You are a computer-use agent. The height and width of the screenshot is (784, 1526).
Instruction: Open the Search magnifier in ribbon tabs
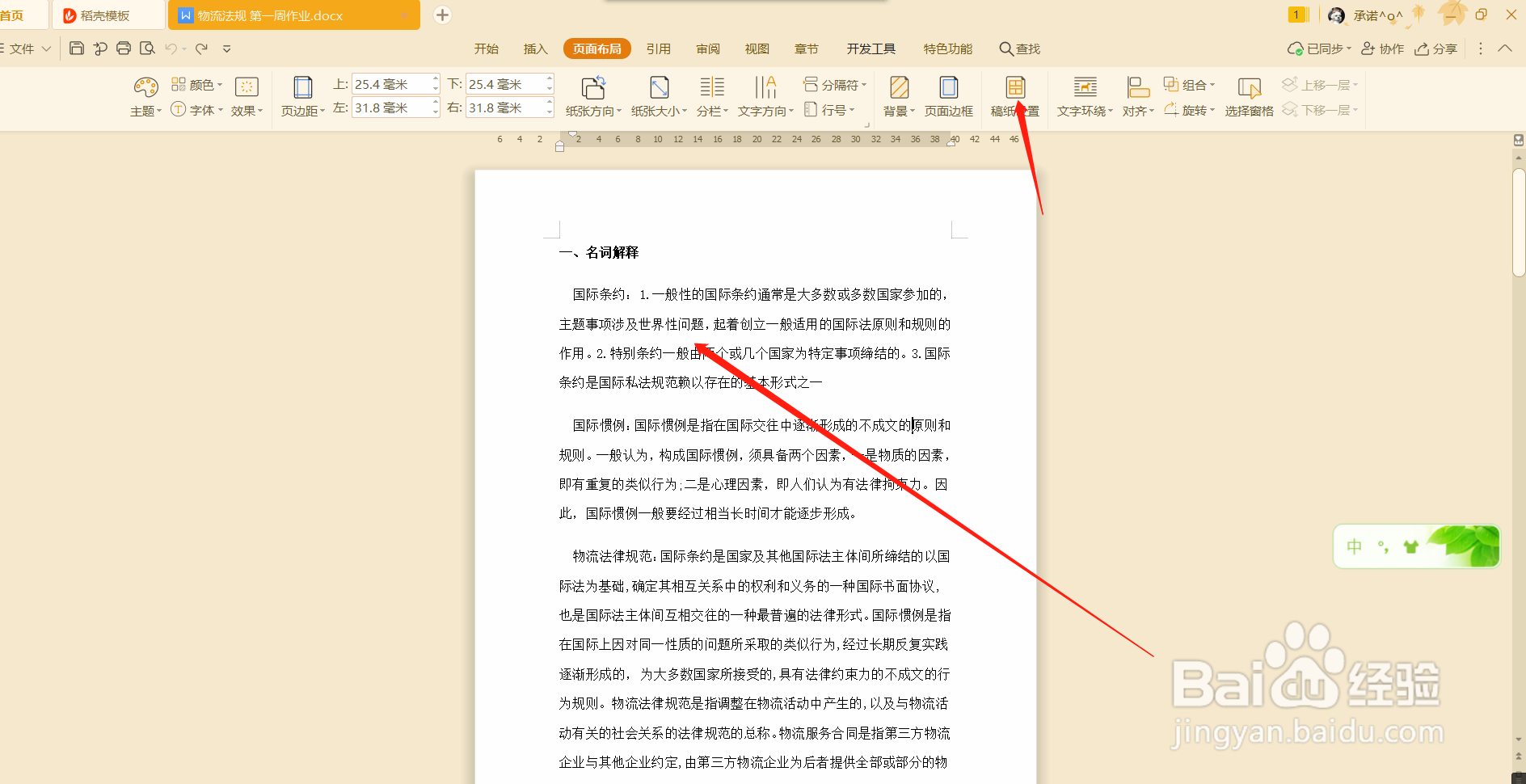(x=1006, y=48)
